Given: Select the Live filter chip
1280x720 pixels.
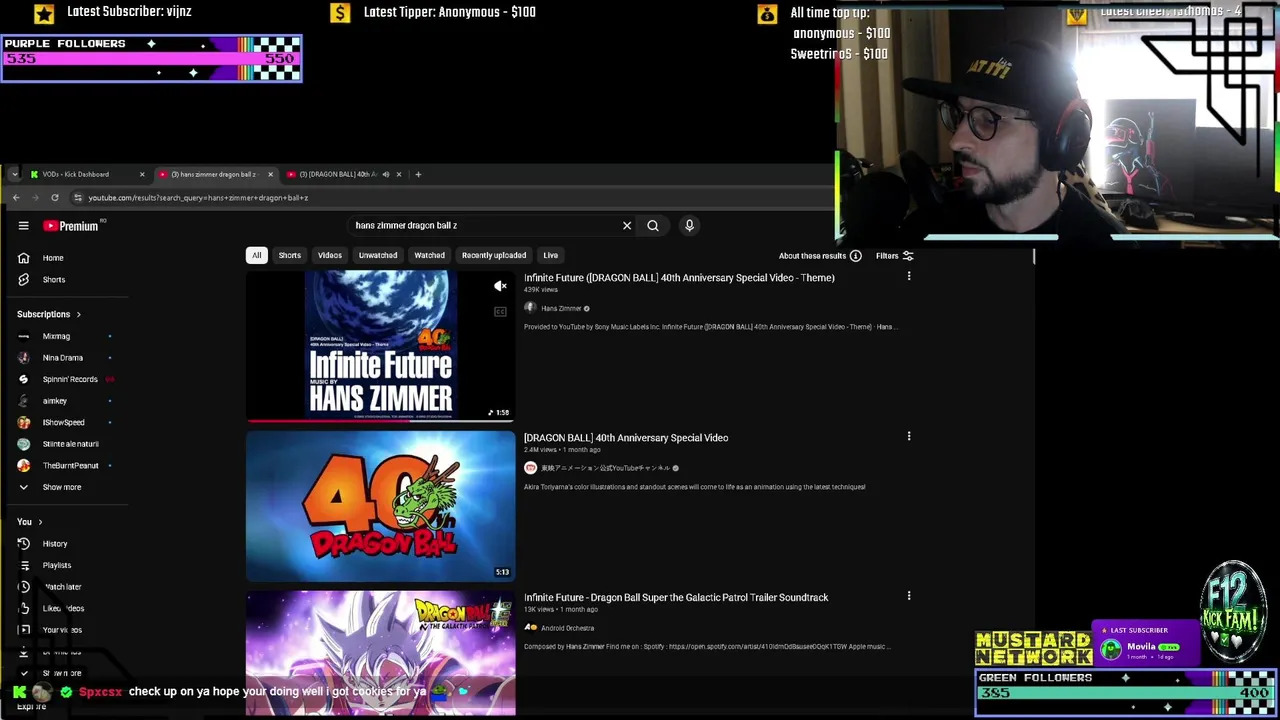Looking at the screenshot, I should pos(551,256).
